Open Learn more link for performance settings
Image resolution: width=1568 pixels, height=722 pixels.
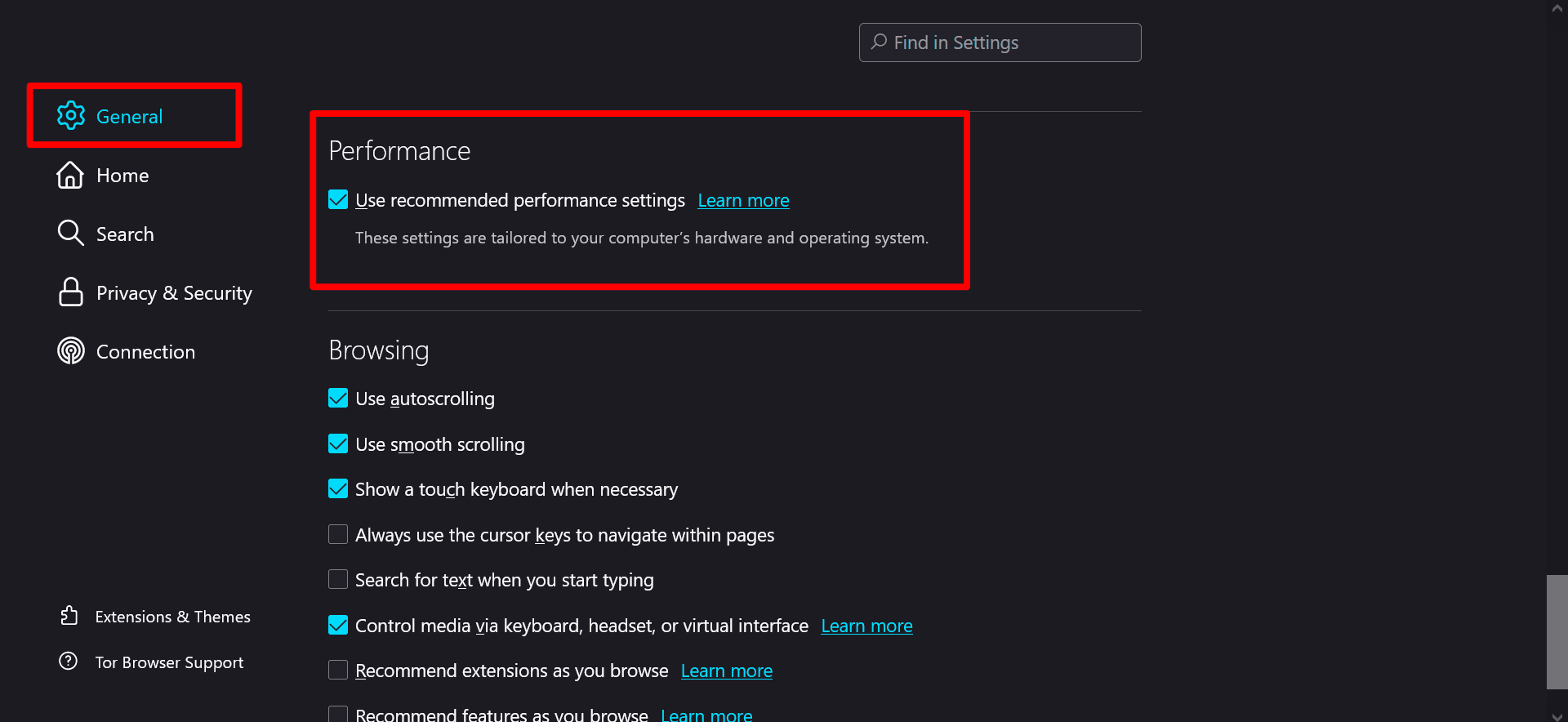point(743,201)
